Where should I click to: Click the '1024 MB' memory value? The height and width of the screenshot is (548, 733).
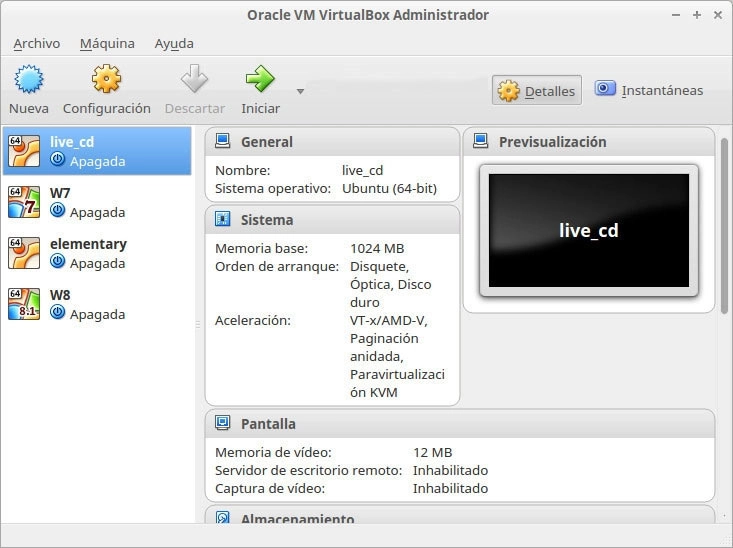(377, 248)
